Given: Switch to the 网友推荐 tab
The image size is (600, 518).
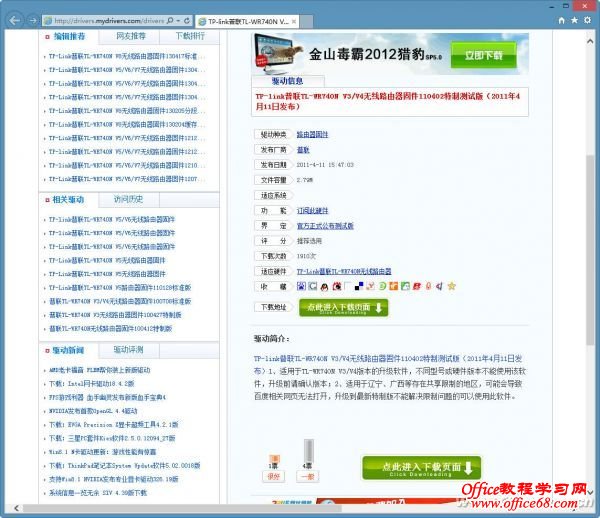Looking at the screenshot, I should [x=130, y=36].
